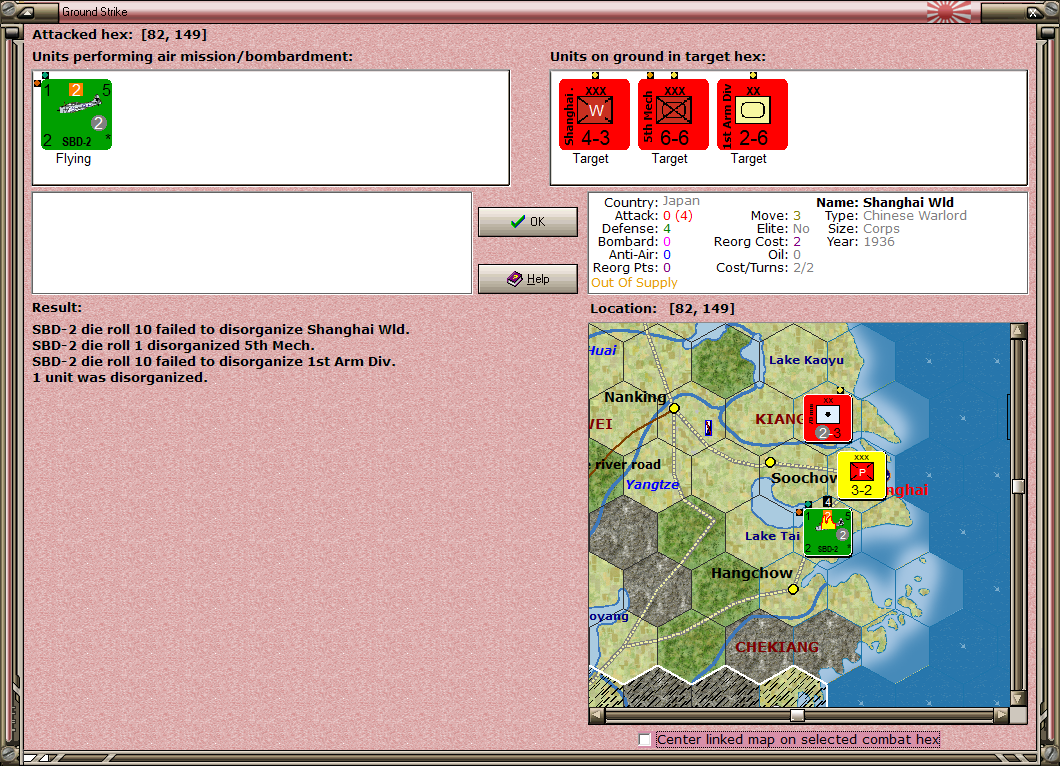1060x766 pixels.
Task: Click the 'Type: Chinese Warlord' text
Action: pos(896,216)
